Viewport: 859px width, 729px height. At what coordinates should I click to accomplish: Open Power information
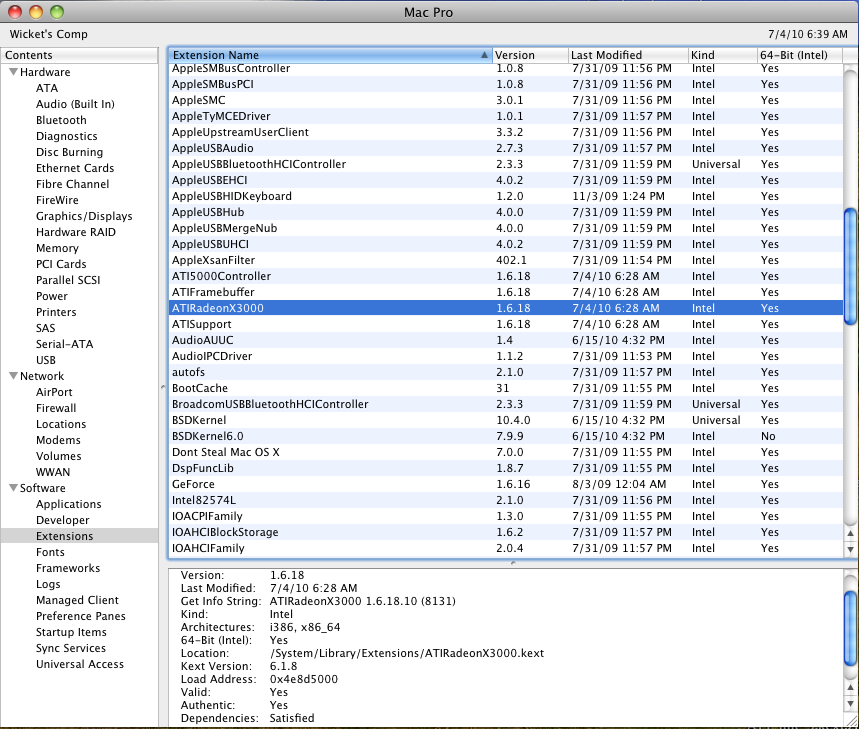[x=52, y=296]
